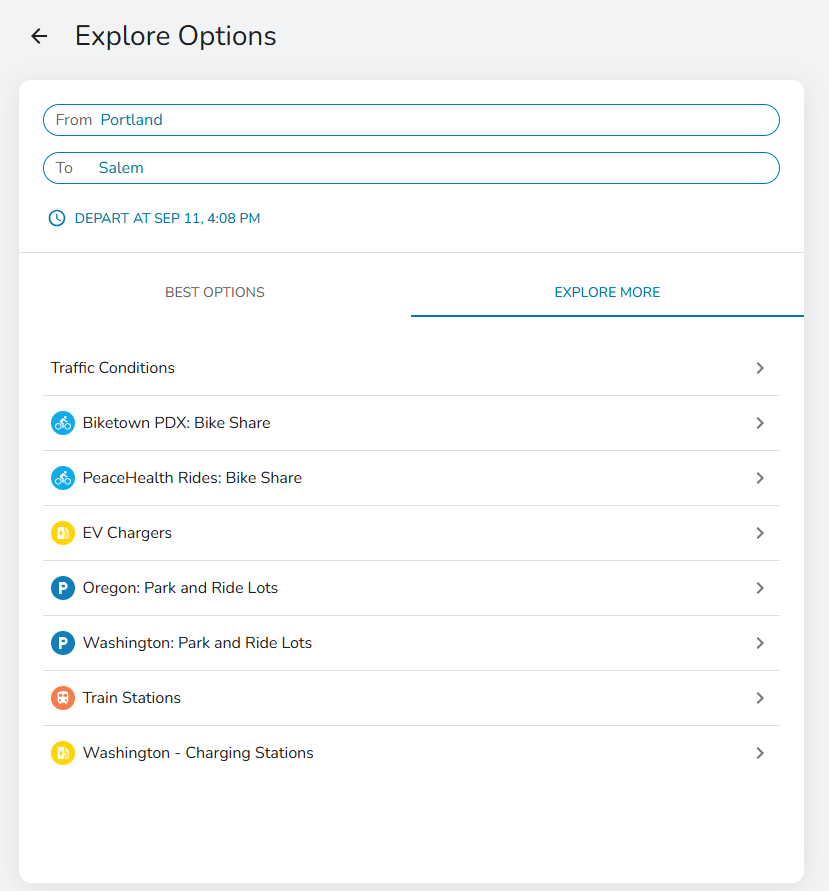The image size is (829, 891).
Task: Switch to the Best Options tab
Action: point(215,292)
